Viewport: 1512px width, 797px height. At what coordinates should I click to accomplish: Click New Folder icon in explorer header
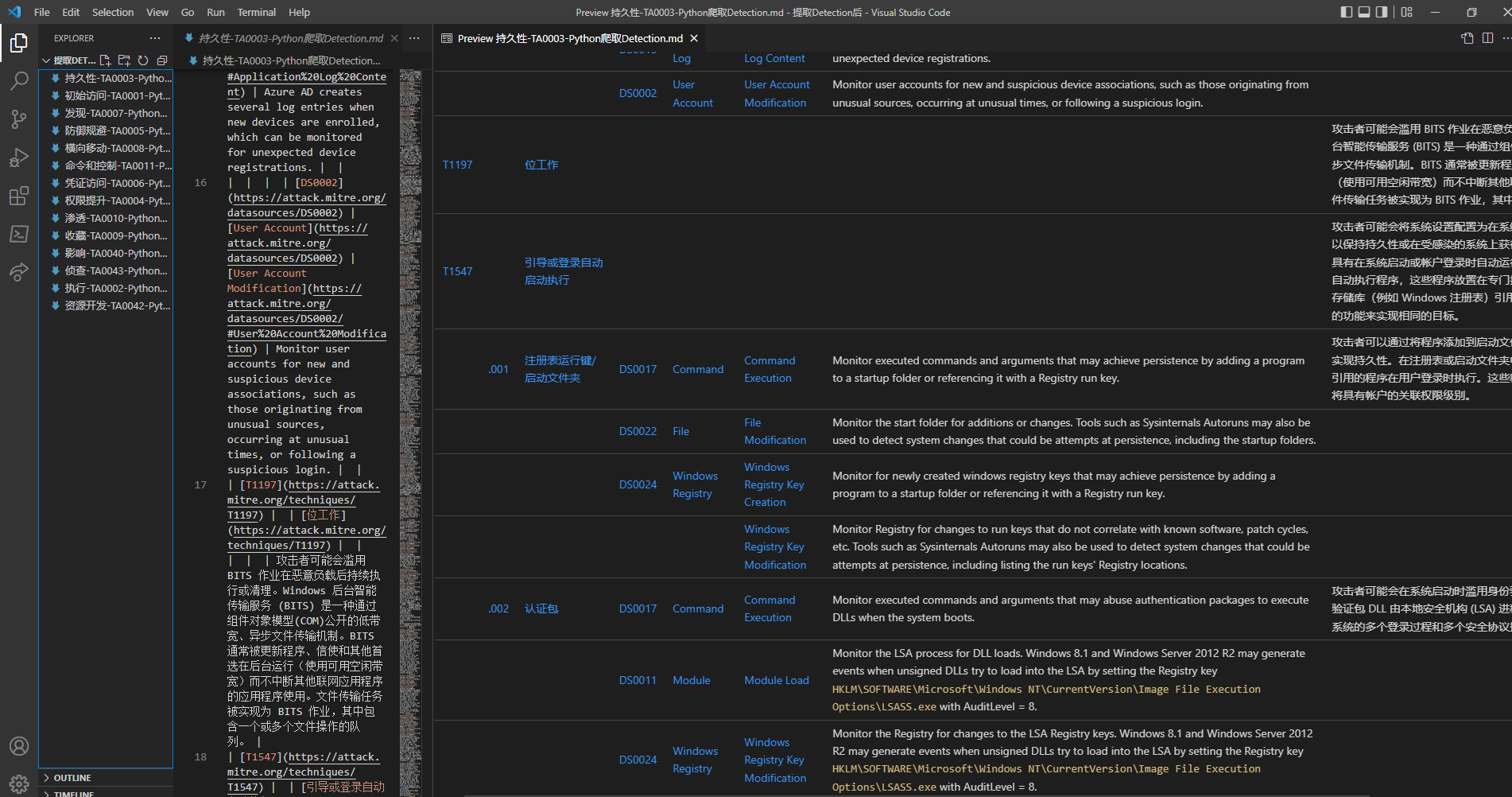tap(124, 60)
